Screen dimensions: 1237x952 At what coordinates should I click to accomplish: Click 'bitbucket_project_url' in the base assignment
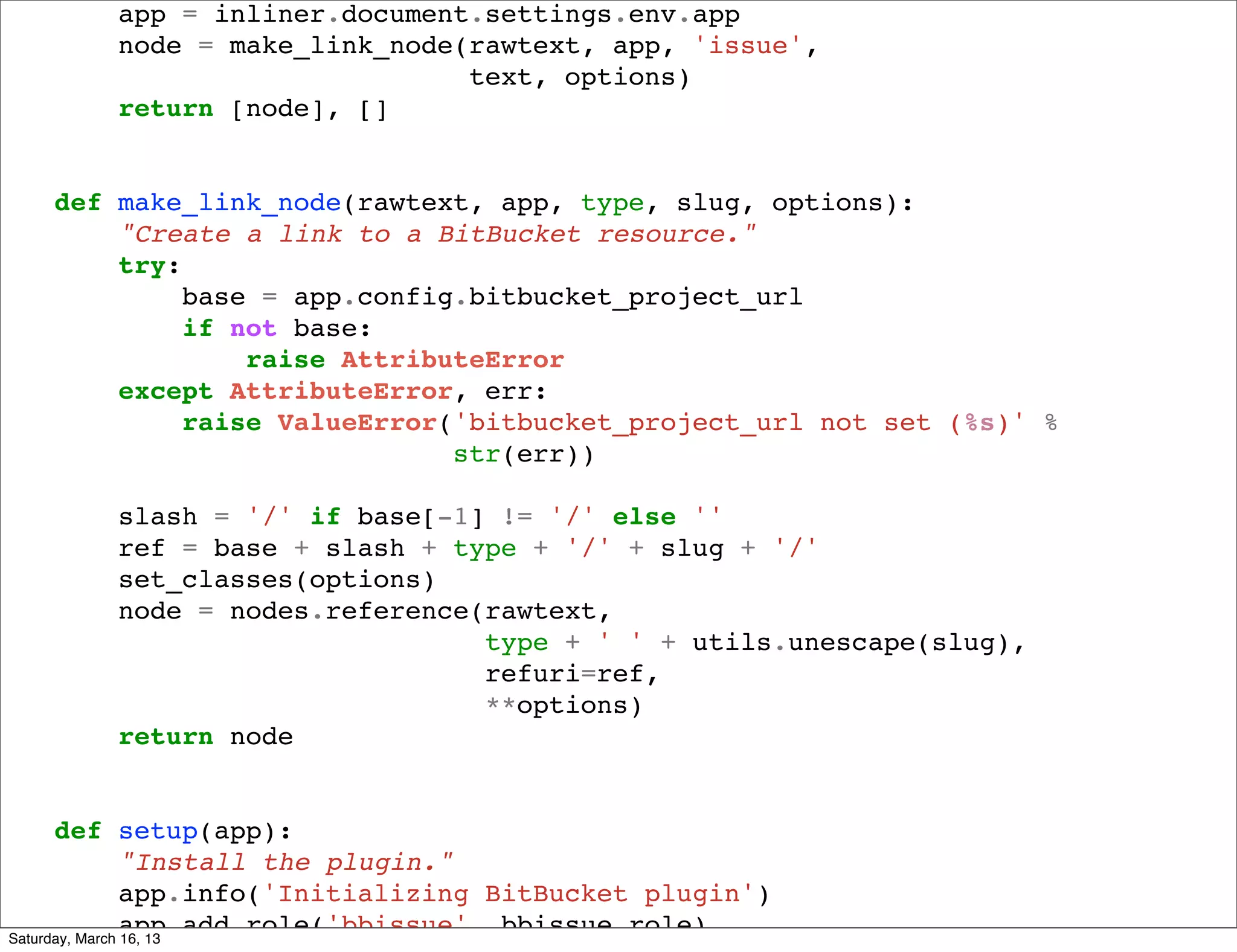pyautogui.click(x=635, y=297)
